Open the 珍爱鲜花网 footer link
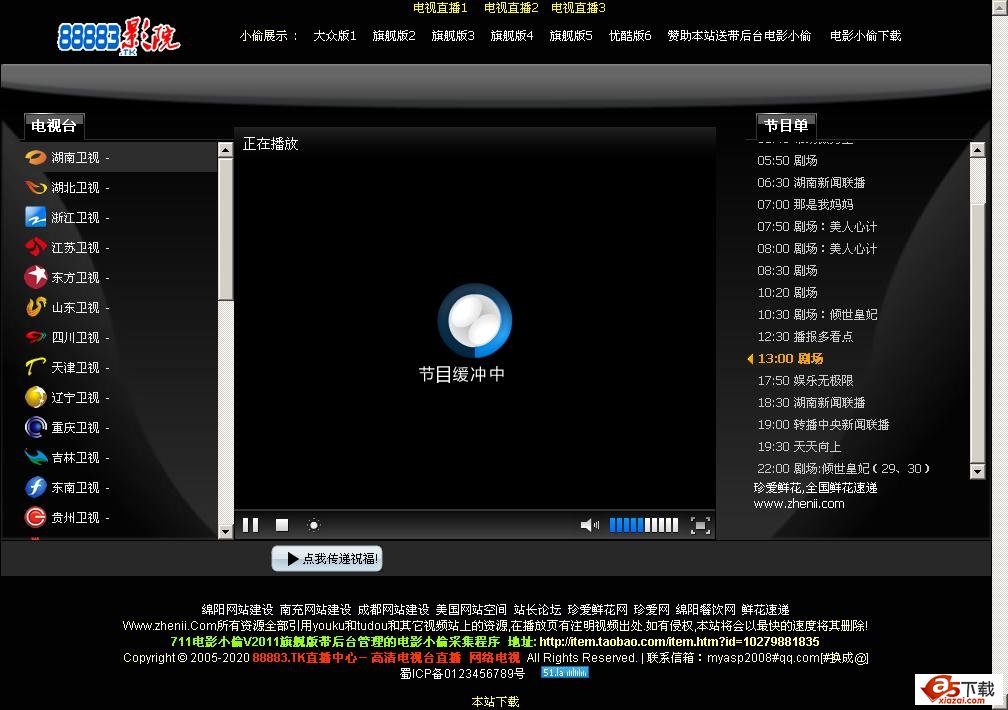This screenshot has width=1008, height=710. (598, 609)
